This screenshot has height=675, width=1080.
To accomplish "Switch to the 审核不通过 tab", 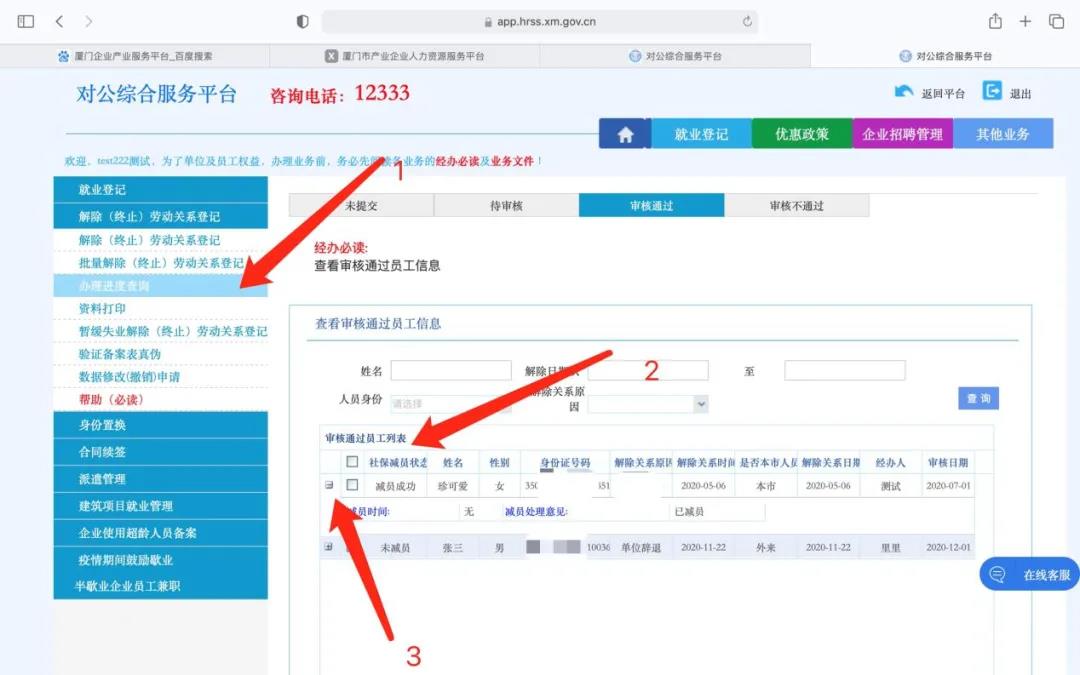I will pyautogui.click(x=796, y=205).
